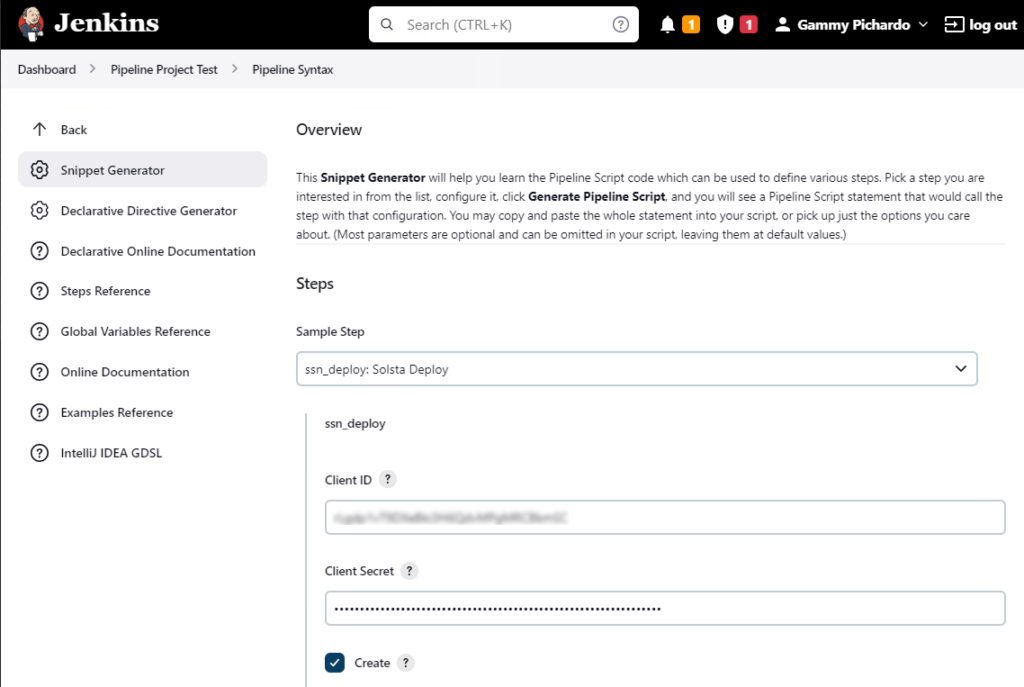1024x687 pixels.
Task: Click the log out link
Action: click(993, 25)
